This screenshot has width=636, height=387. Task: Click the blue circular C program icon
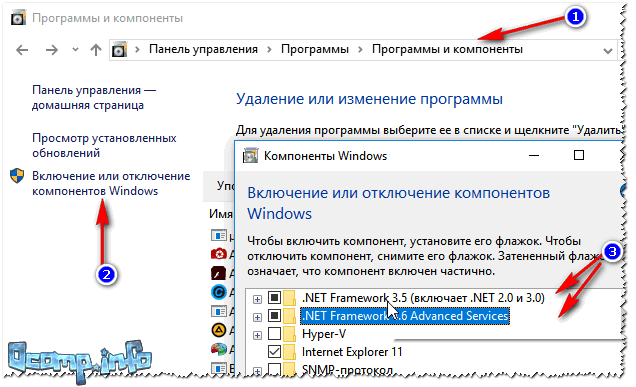pos(219,292)
